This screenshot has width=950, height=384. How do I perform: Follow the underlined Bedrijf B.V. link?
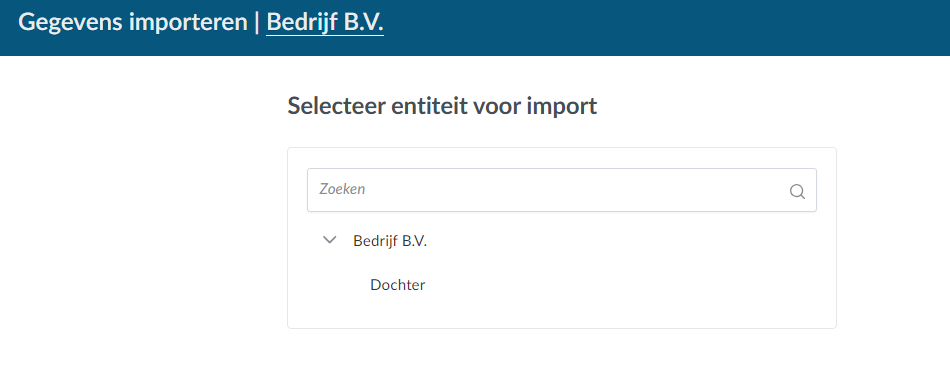[325, 22]
